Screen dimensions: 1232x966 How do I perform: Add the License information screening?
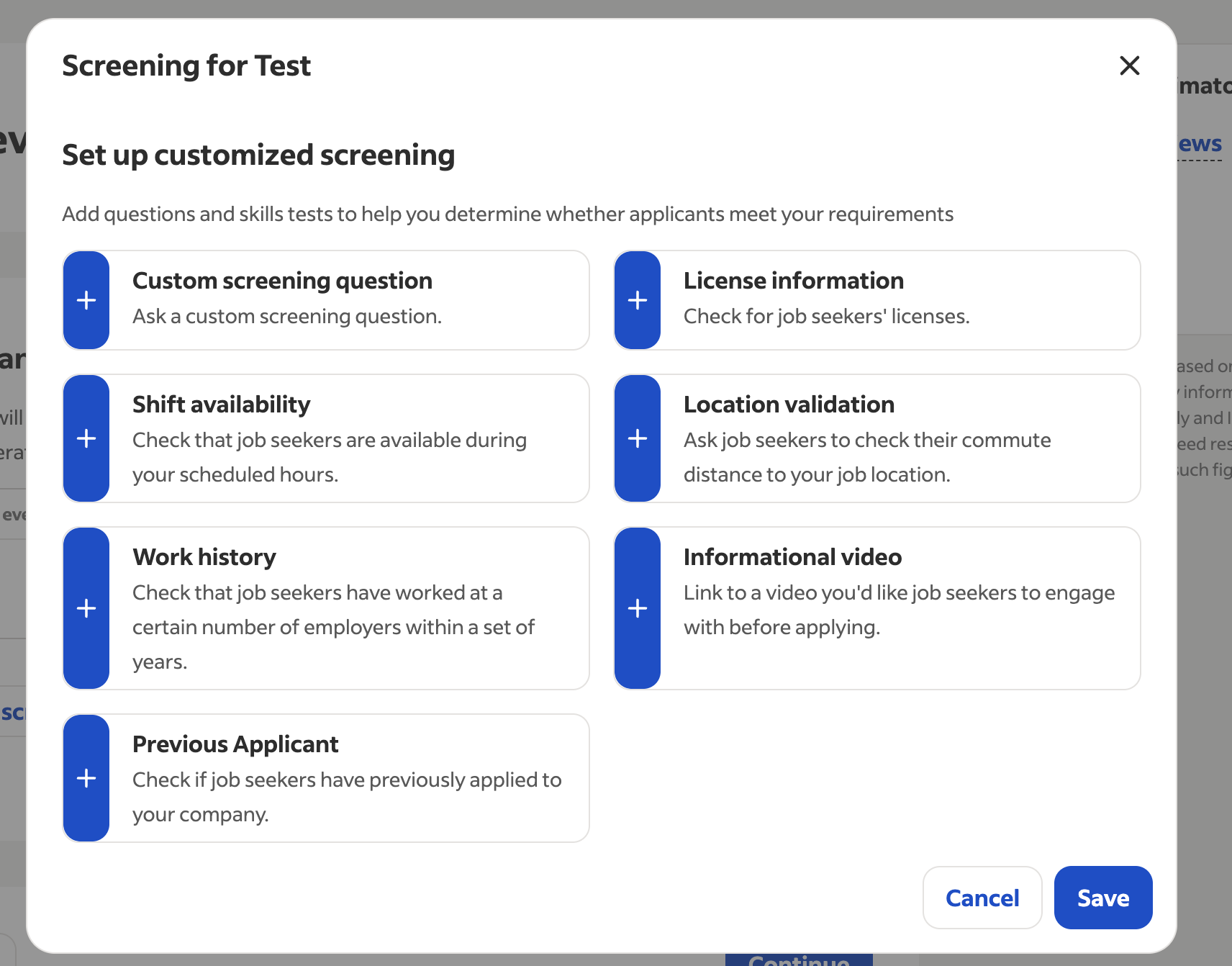[637, 300]
